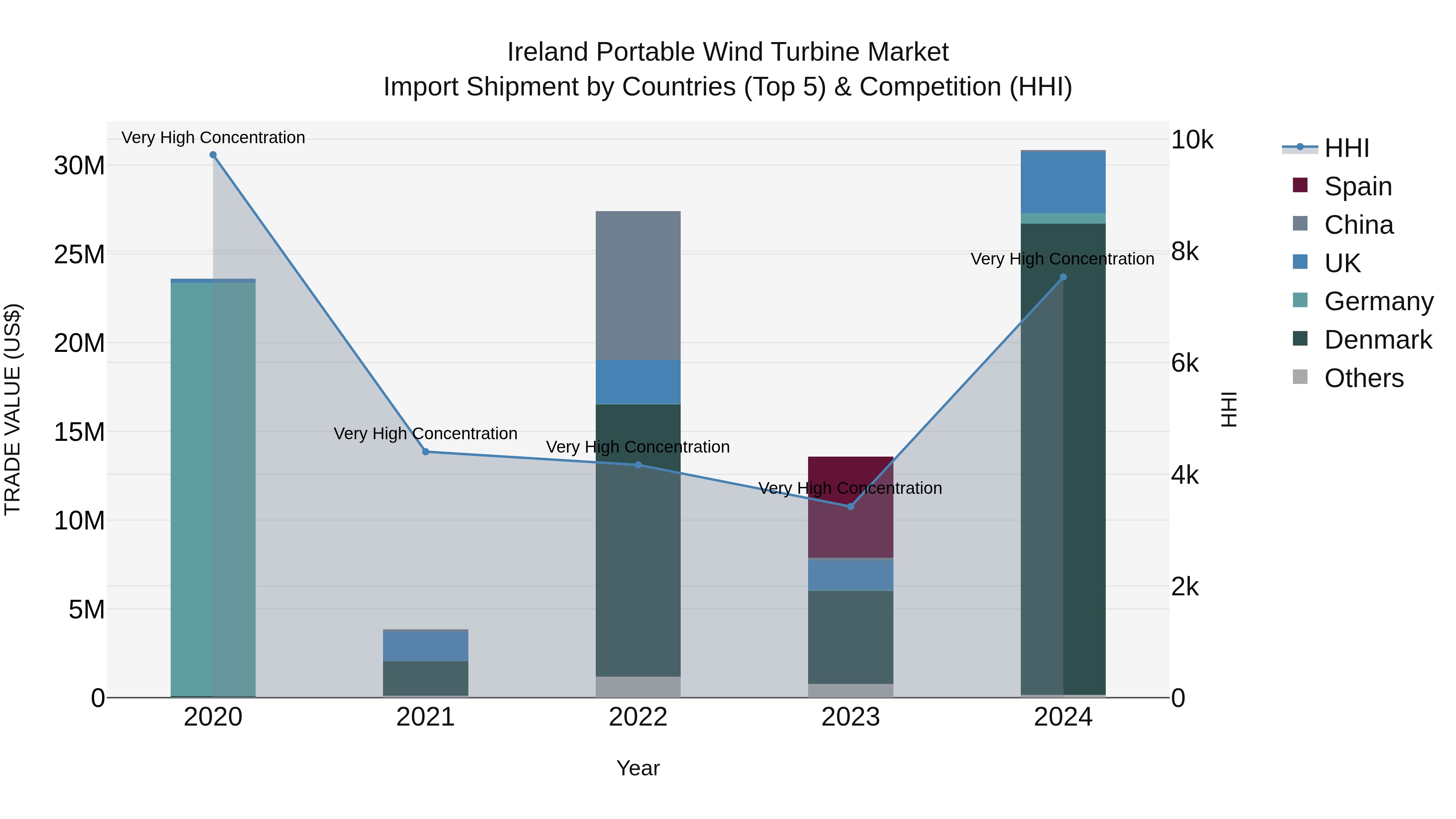Toggle the Germany legend entry
The image size is (1456, 819).
[1363, 301]
